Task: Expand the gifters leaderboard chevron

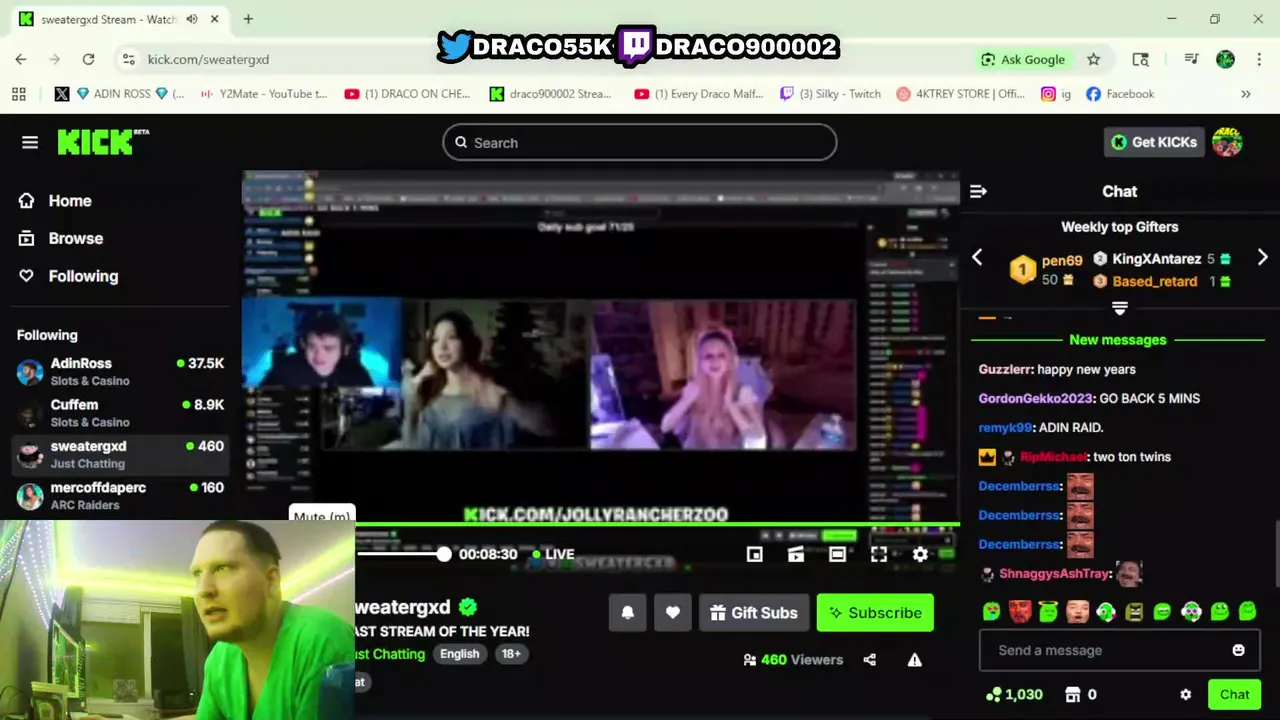Action: coord(1120,308)
